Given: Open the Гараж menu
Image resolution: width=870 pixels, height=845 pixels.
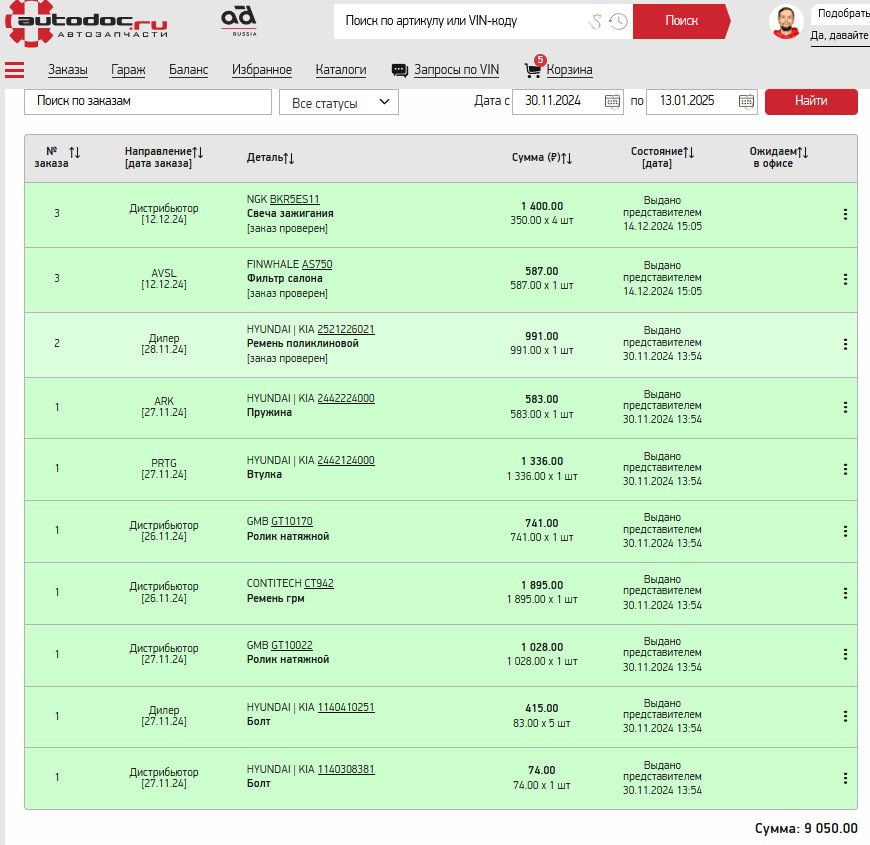Looking at the screenshot, I should click(128, 70).
